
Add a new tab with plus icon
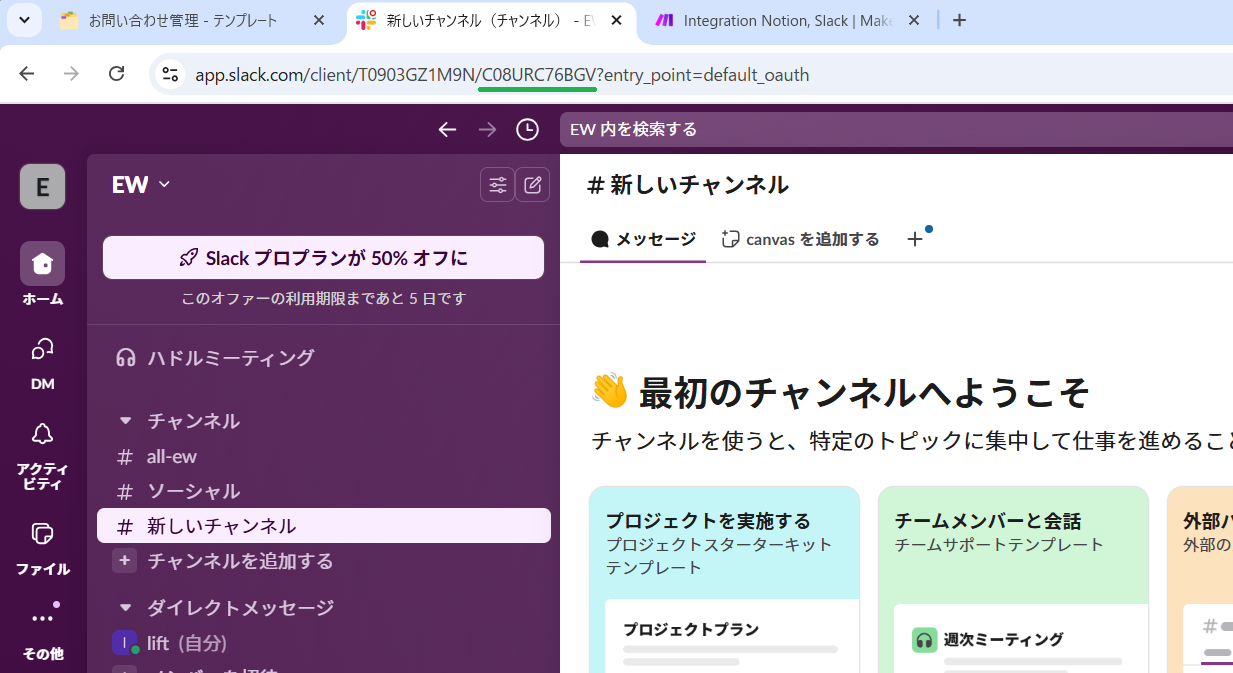915,239
